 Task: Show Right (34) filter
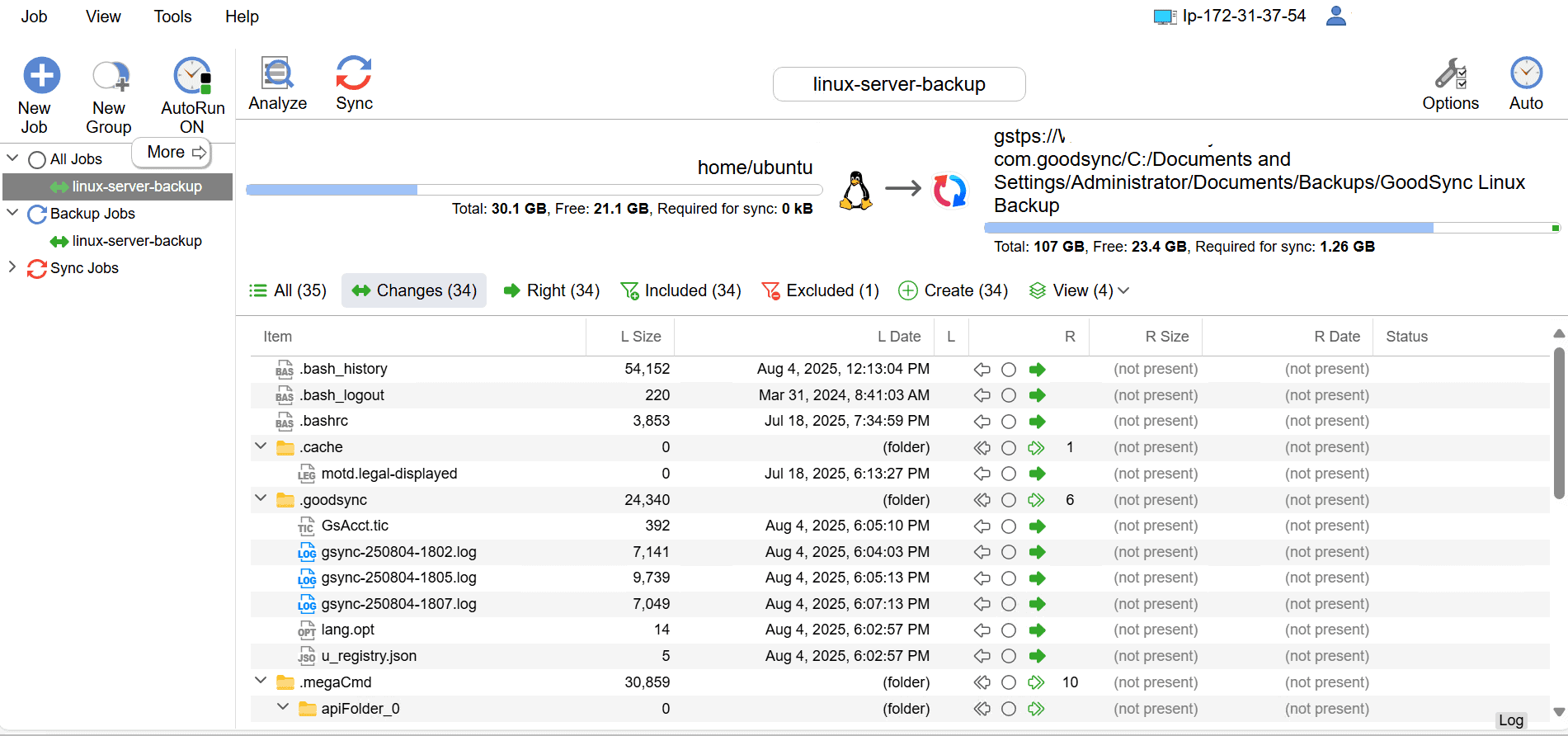552,290
